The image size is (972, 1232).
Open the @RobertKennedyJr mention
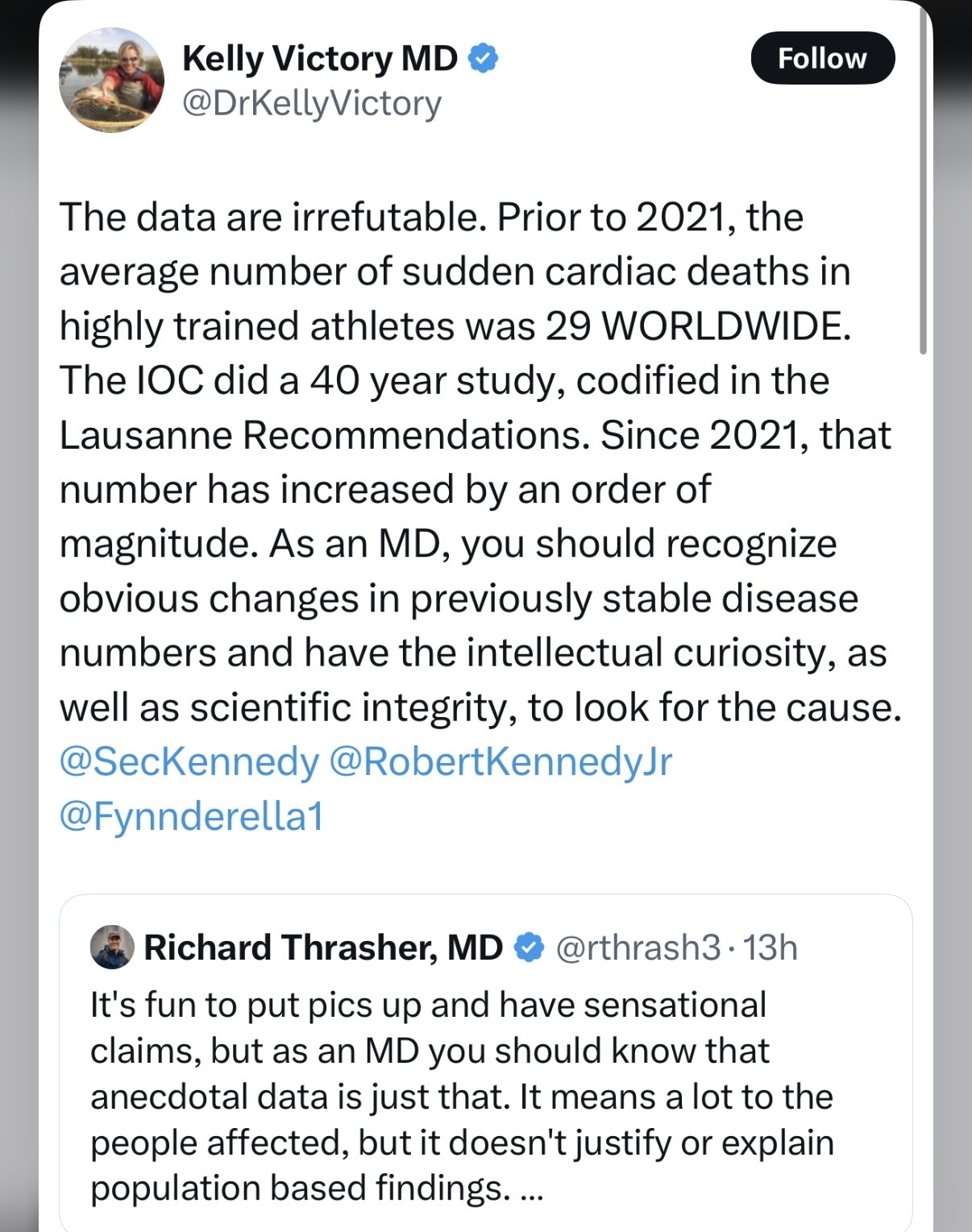[x=501, y=761]
